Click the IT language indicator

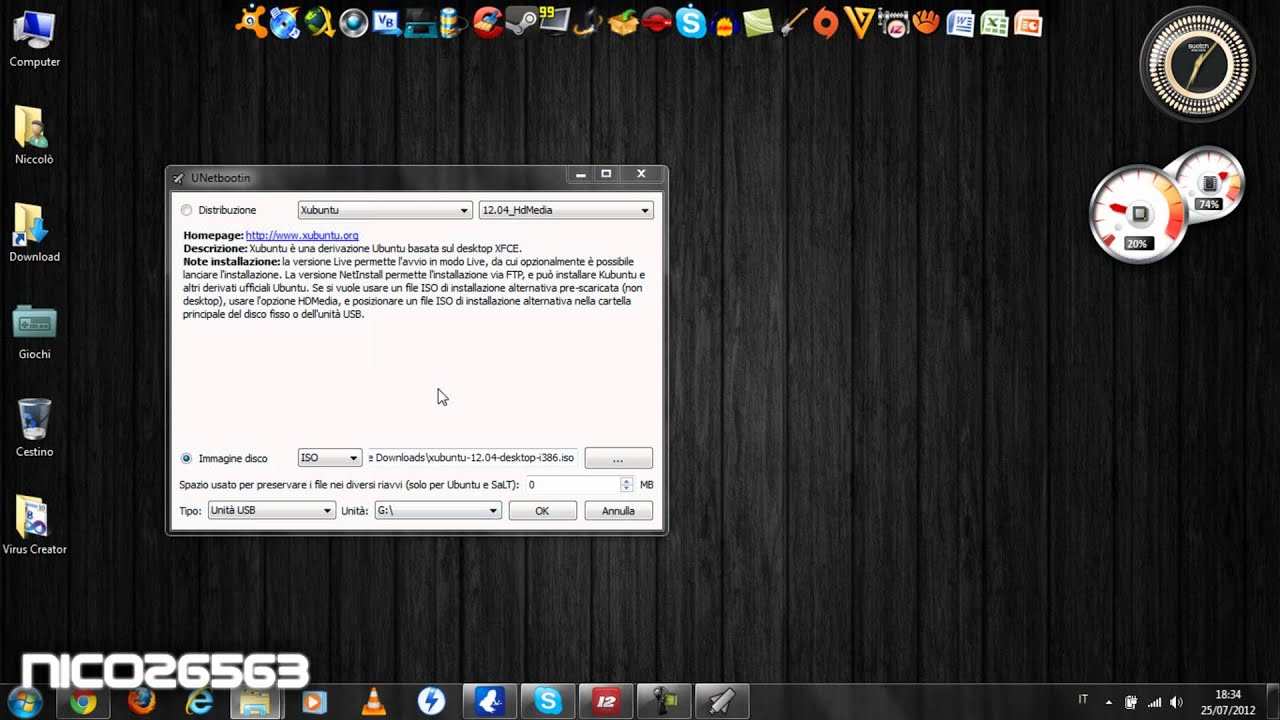pyautogui.click(x=1083, y=699)
